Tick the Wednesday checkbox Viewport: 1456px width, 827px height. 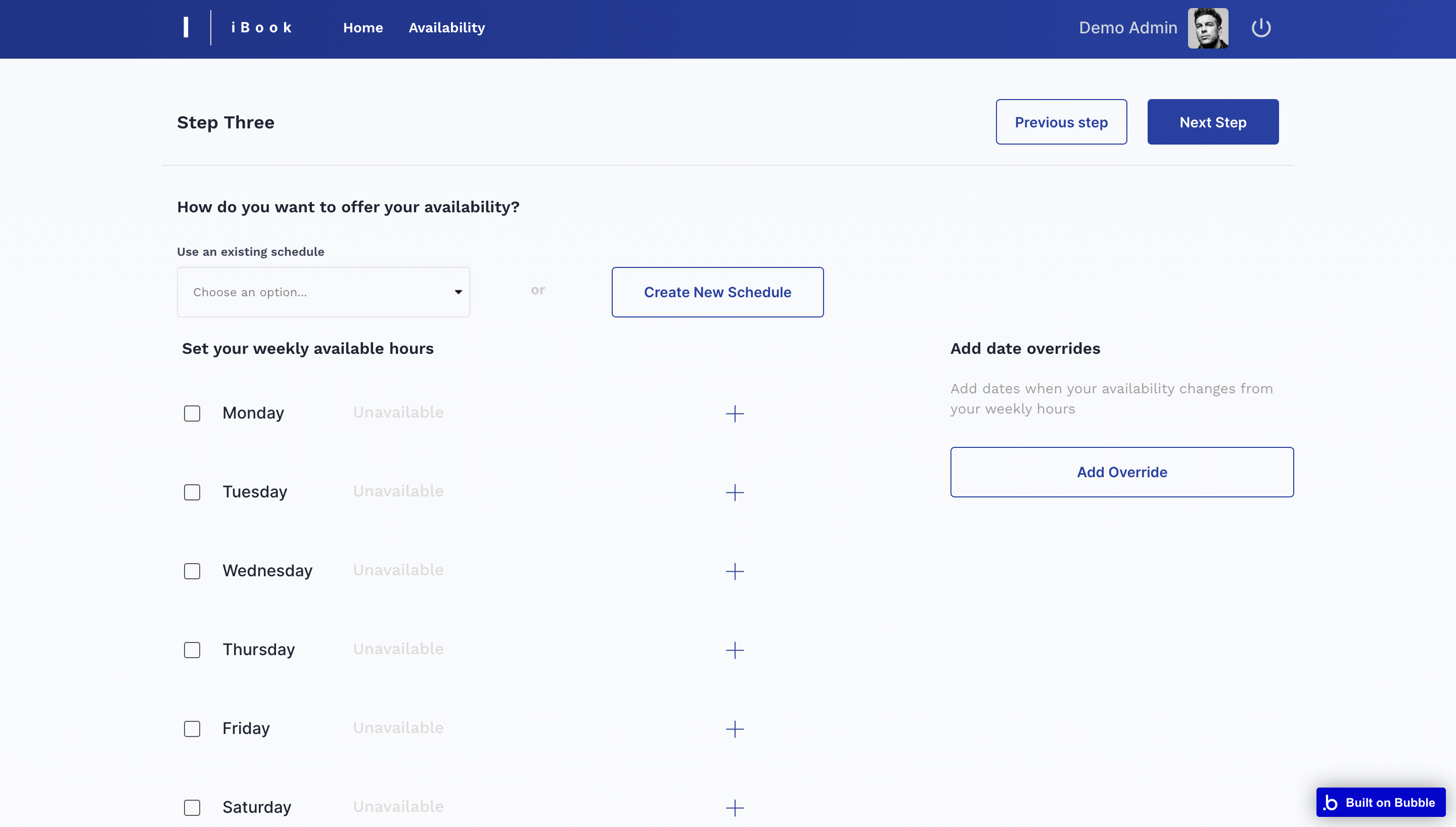(x=192, y=571)
